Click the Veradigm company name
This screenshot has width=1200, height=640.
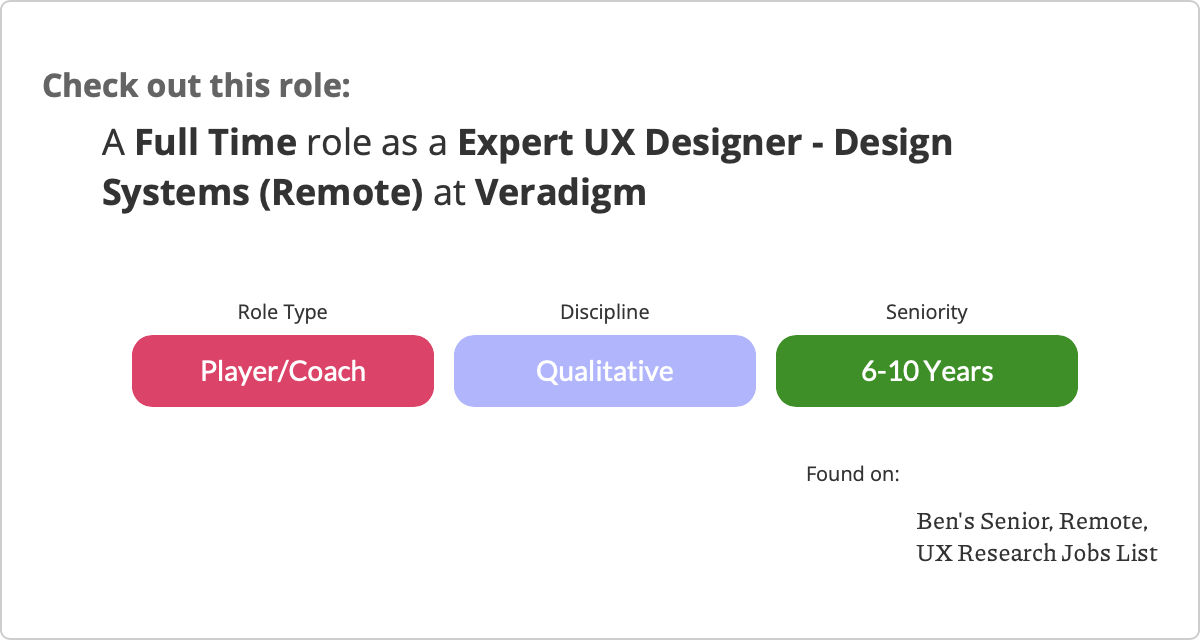tap(560, 192)
